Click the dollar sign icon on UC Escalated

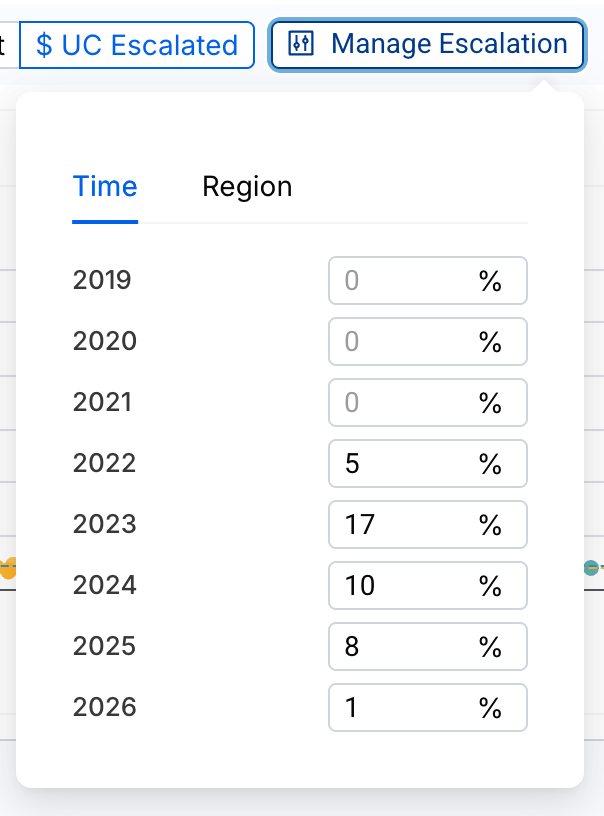pos(44,45)
